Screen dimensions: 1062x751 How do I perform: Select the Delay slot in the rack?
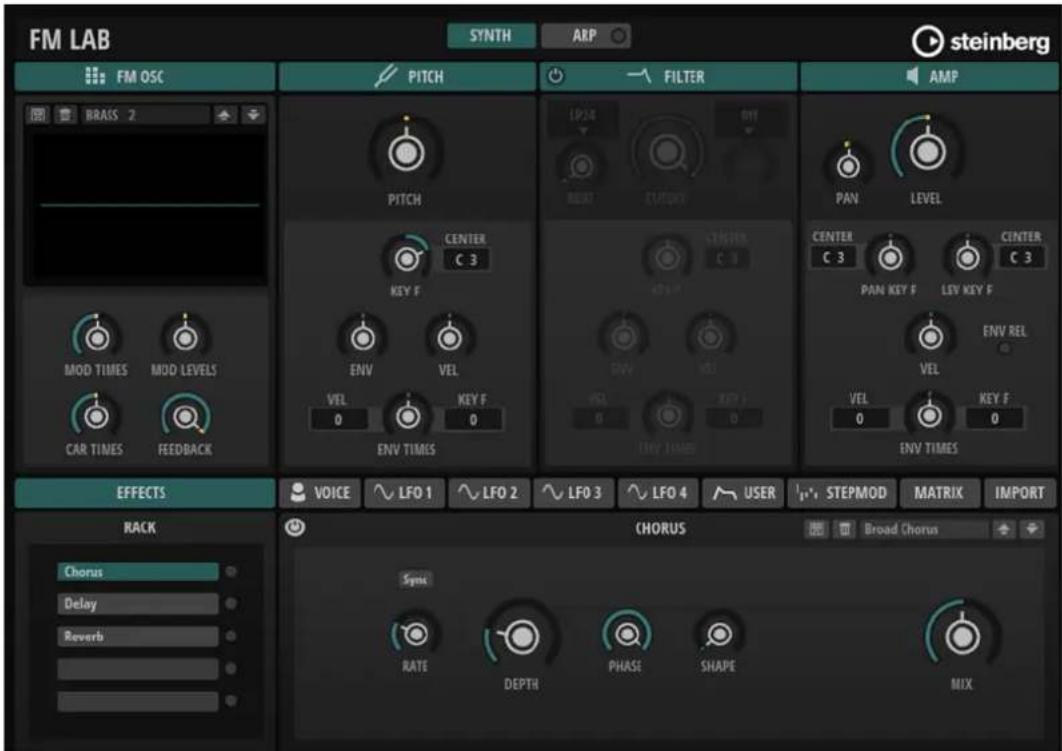pos(137,603)
